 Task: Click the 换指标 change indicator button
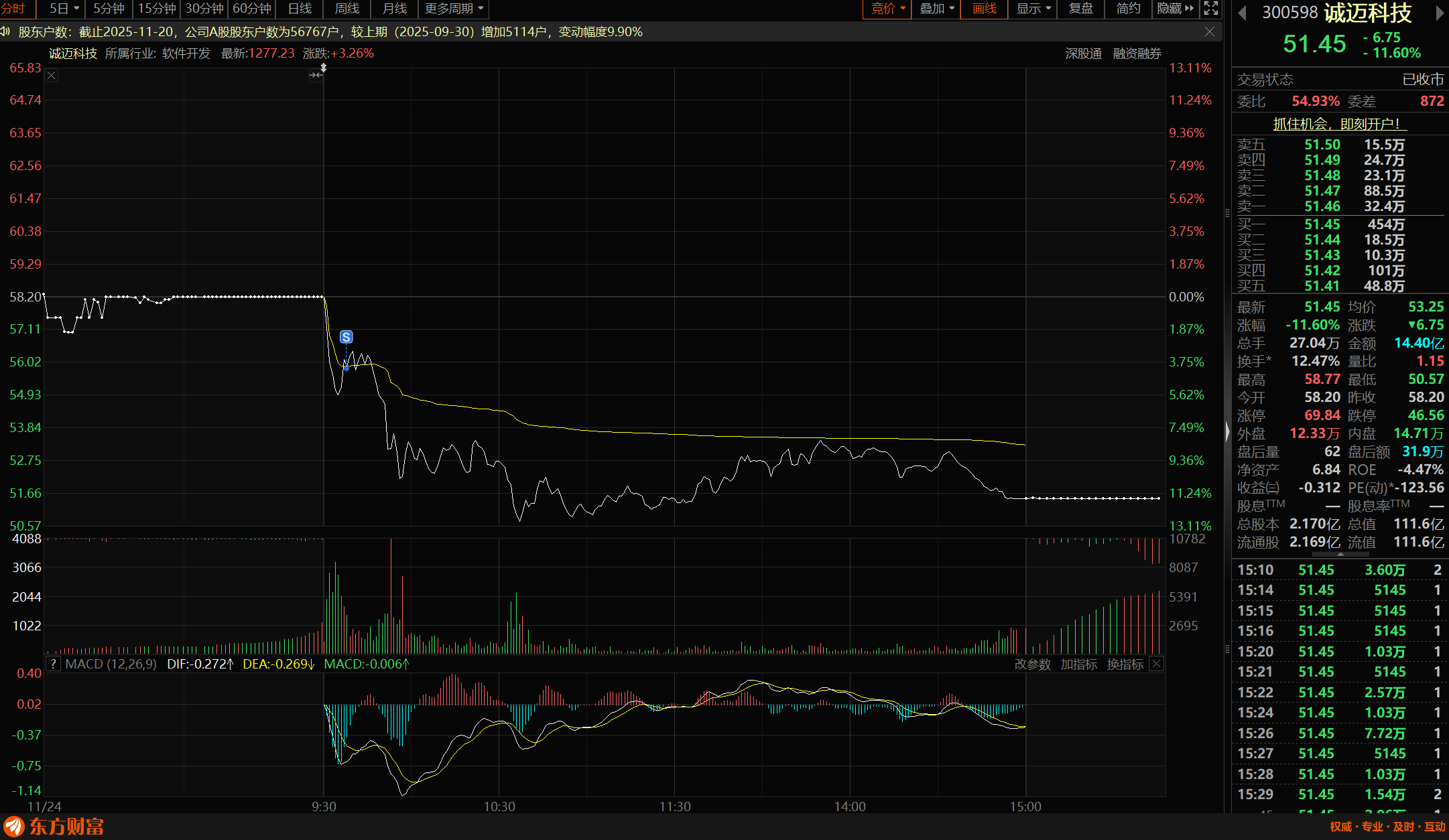(x=1125, y=664)
